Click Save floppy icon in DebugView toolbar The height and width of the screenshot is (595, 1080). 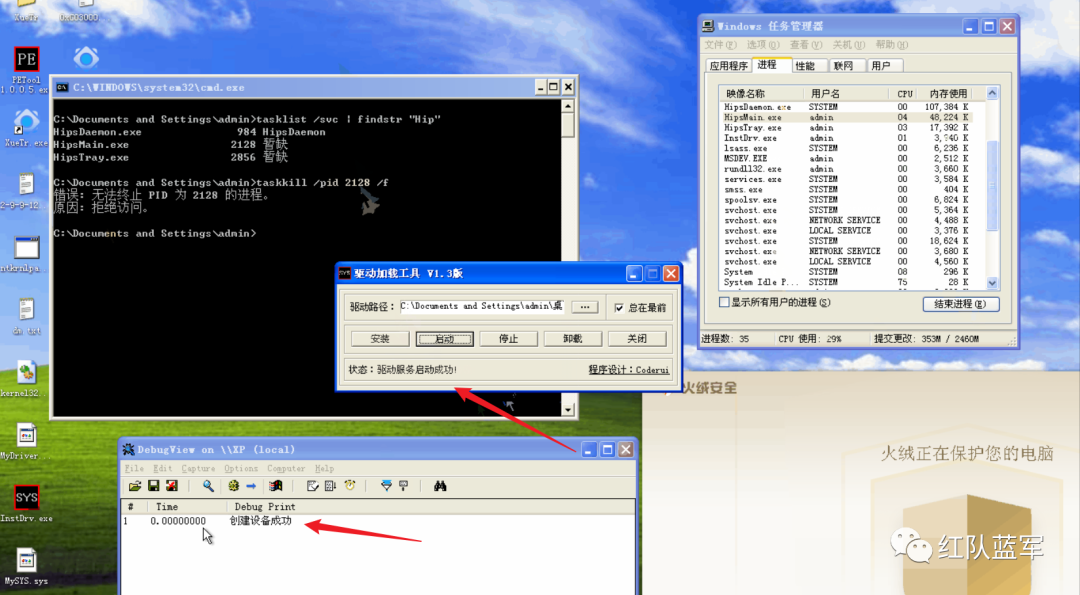click(154, 486)
